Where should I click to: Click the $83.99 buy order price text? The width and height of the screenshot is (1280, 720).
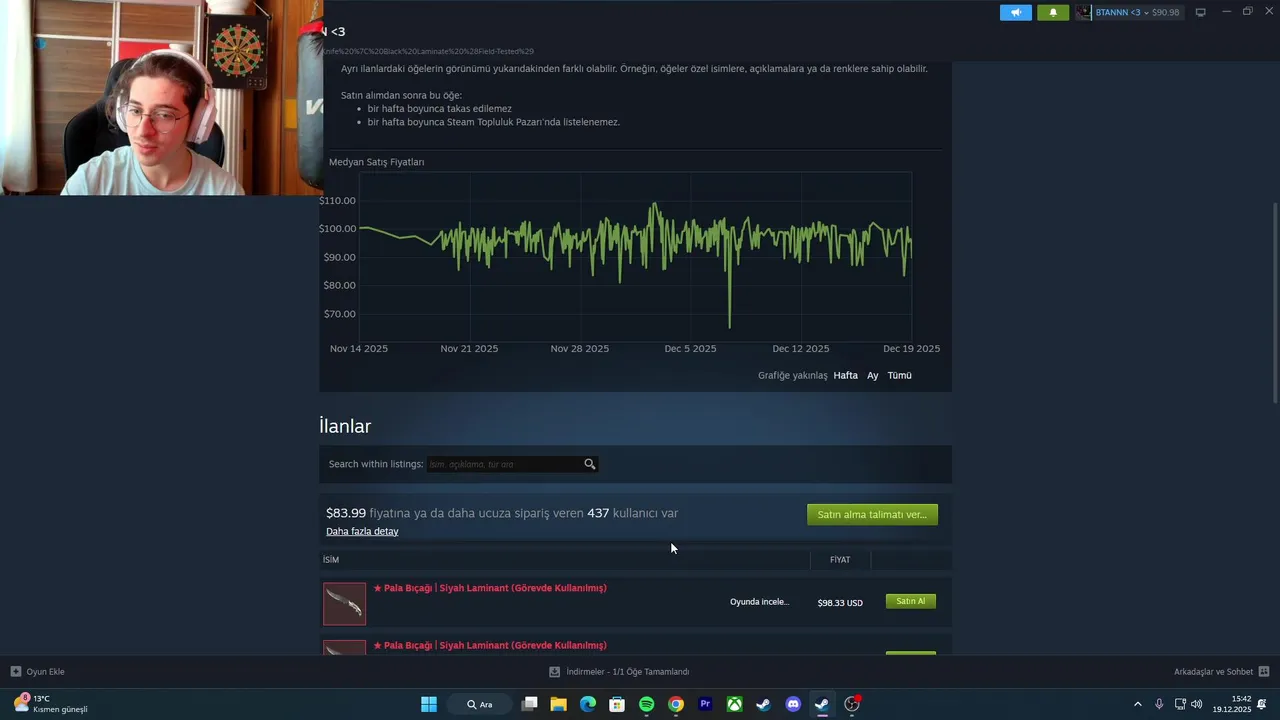(x=346, y=513)
